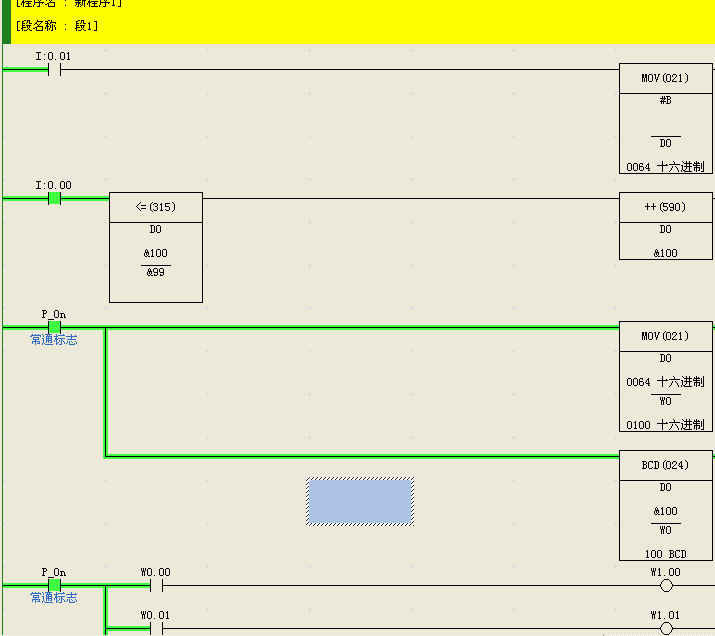The height and width of the screenshot is (636, 715).
Task: Click the 常通标志 label under first P_On
Action: pyautogui.click(x=54, y=341)
